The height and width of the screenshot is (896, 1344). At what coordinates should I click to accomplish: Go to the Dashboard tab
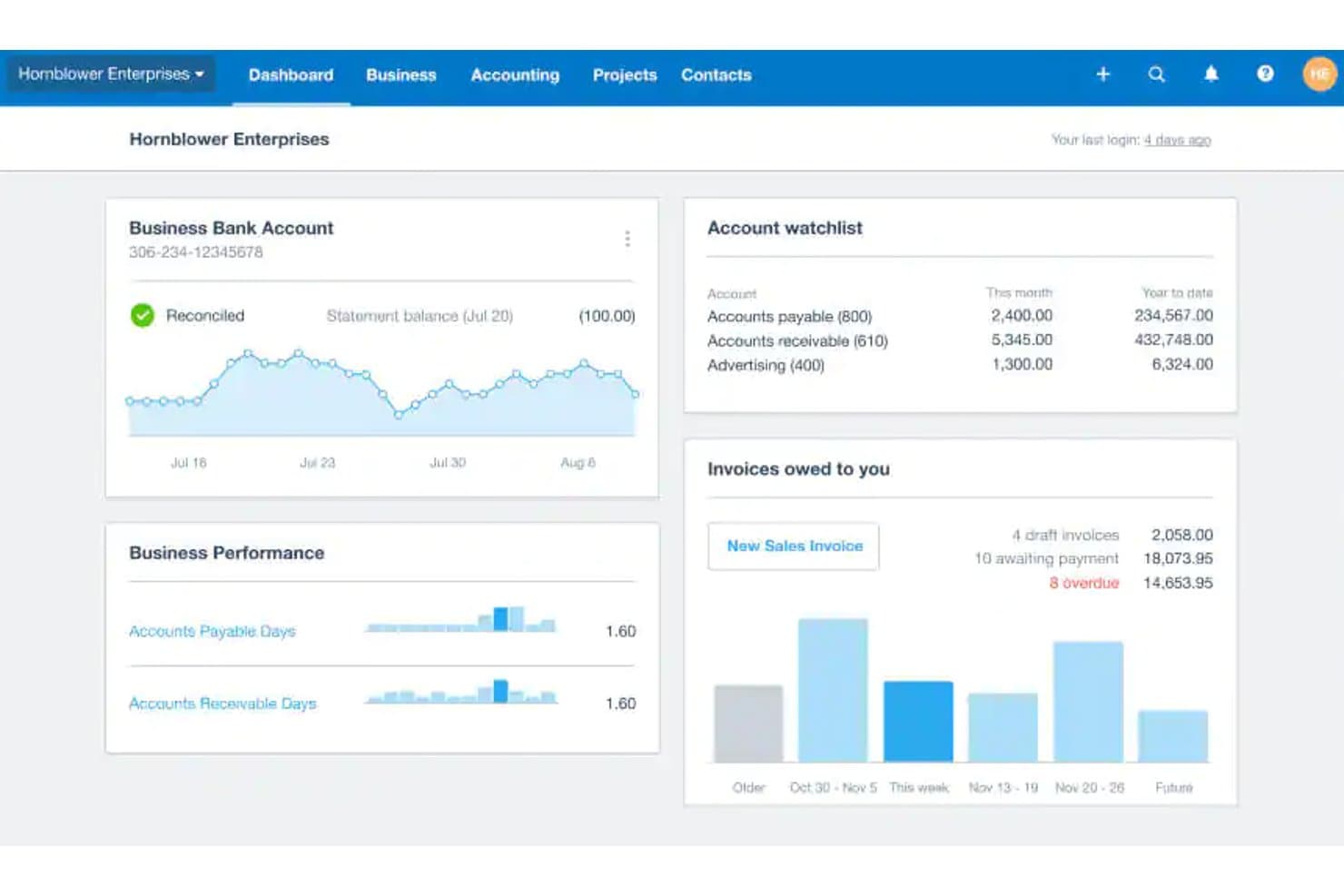[291, 75]
